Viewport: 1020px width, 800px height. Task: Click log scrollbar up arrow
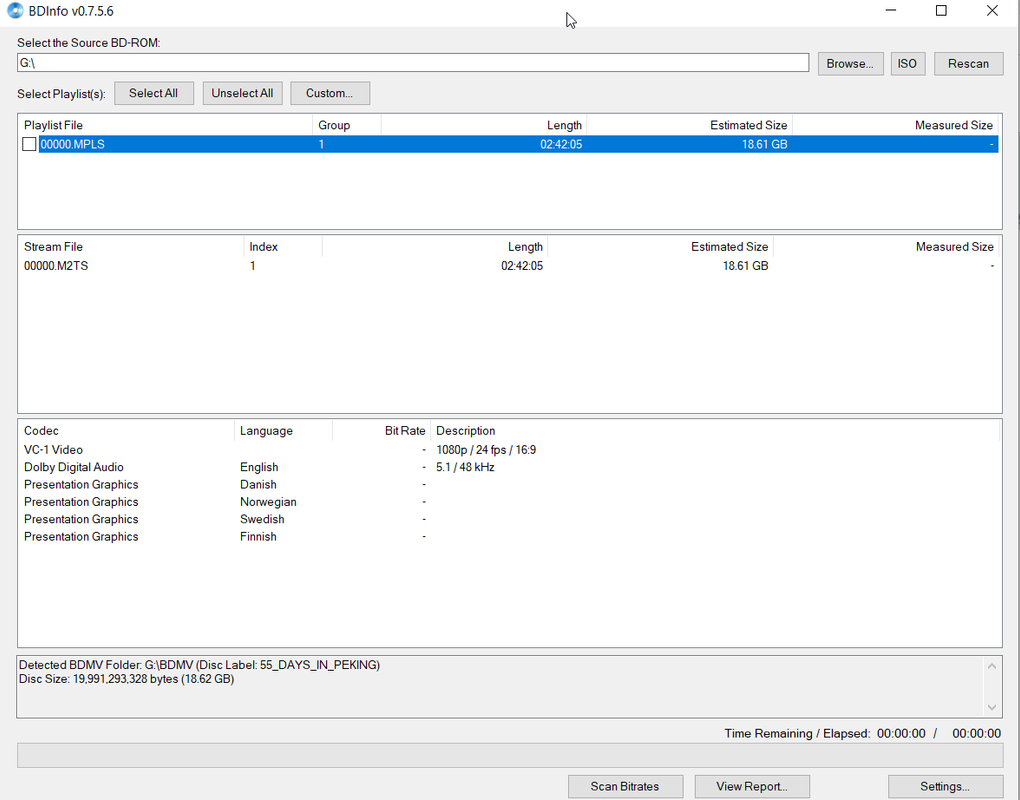click(x=992, y=666)
